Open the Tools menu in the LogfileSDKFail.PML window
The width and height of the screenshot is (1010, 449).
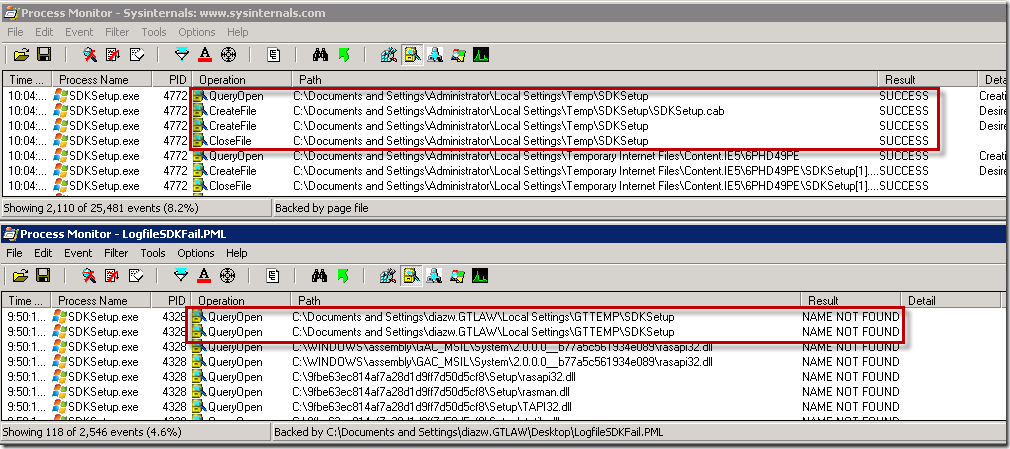pyautogui.click(x=153, y=253)
